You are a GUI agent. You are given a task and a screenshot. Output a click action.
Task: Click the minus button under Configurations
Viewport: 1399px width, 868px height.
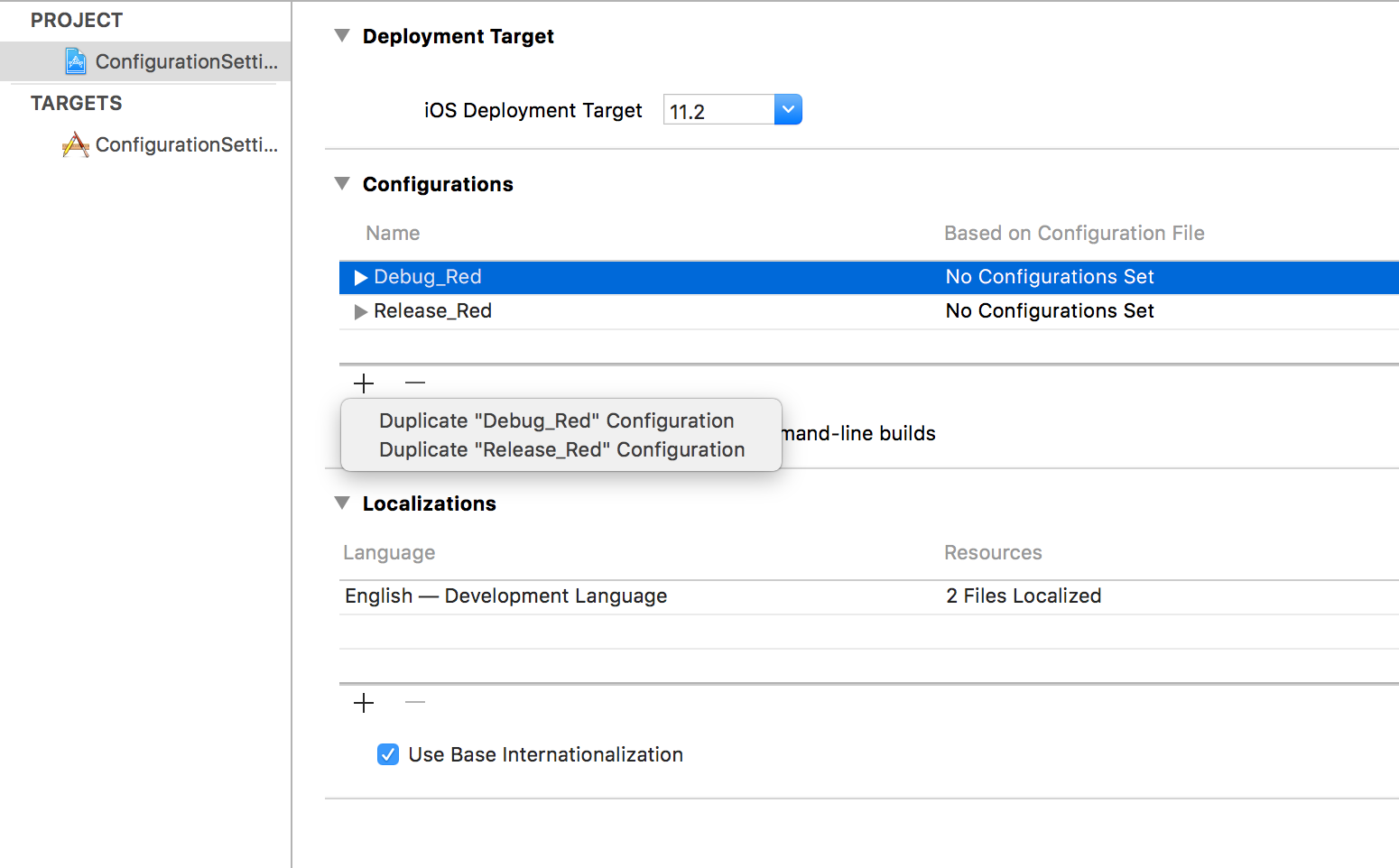415,383
